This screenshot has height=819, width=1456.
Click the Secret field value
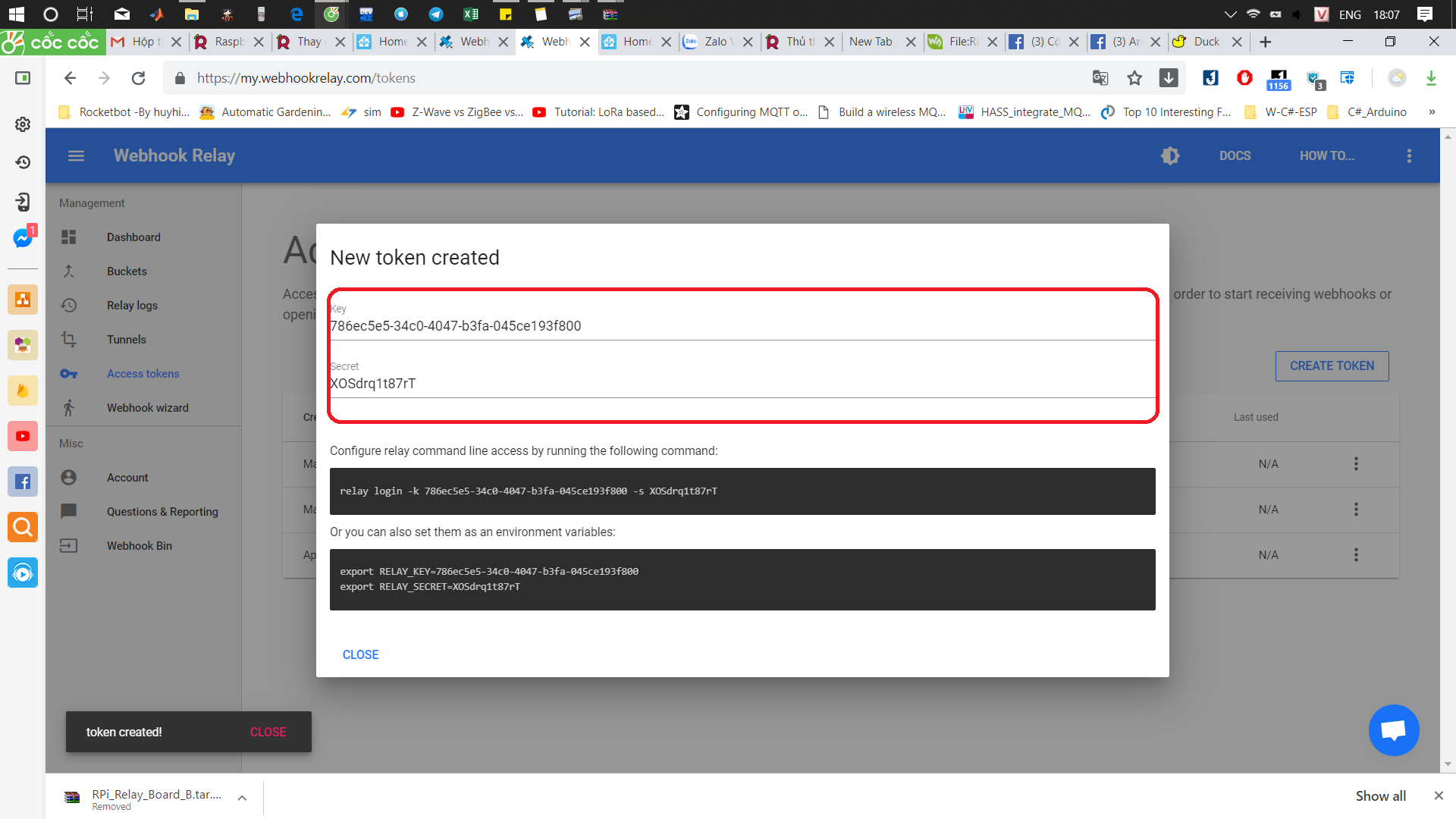(x=372, y=384)
